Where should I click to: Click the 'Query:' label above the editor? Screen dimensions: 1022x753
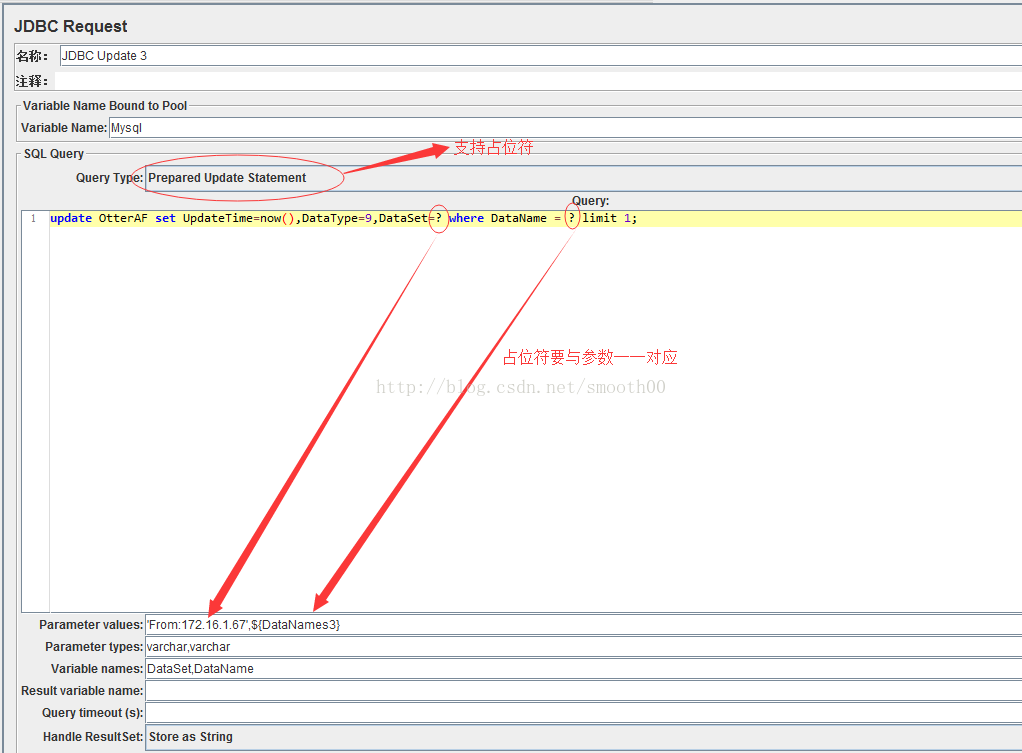pos(591,201)
